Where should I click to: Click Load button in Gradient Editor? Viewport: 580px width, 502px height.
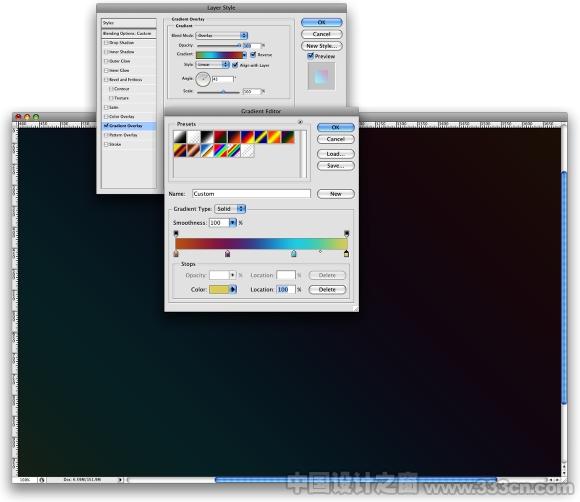point(335,154)
